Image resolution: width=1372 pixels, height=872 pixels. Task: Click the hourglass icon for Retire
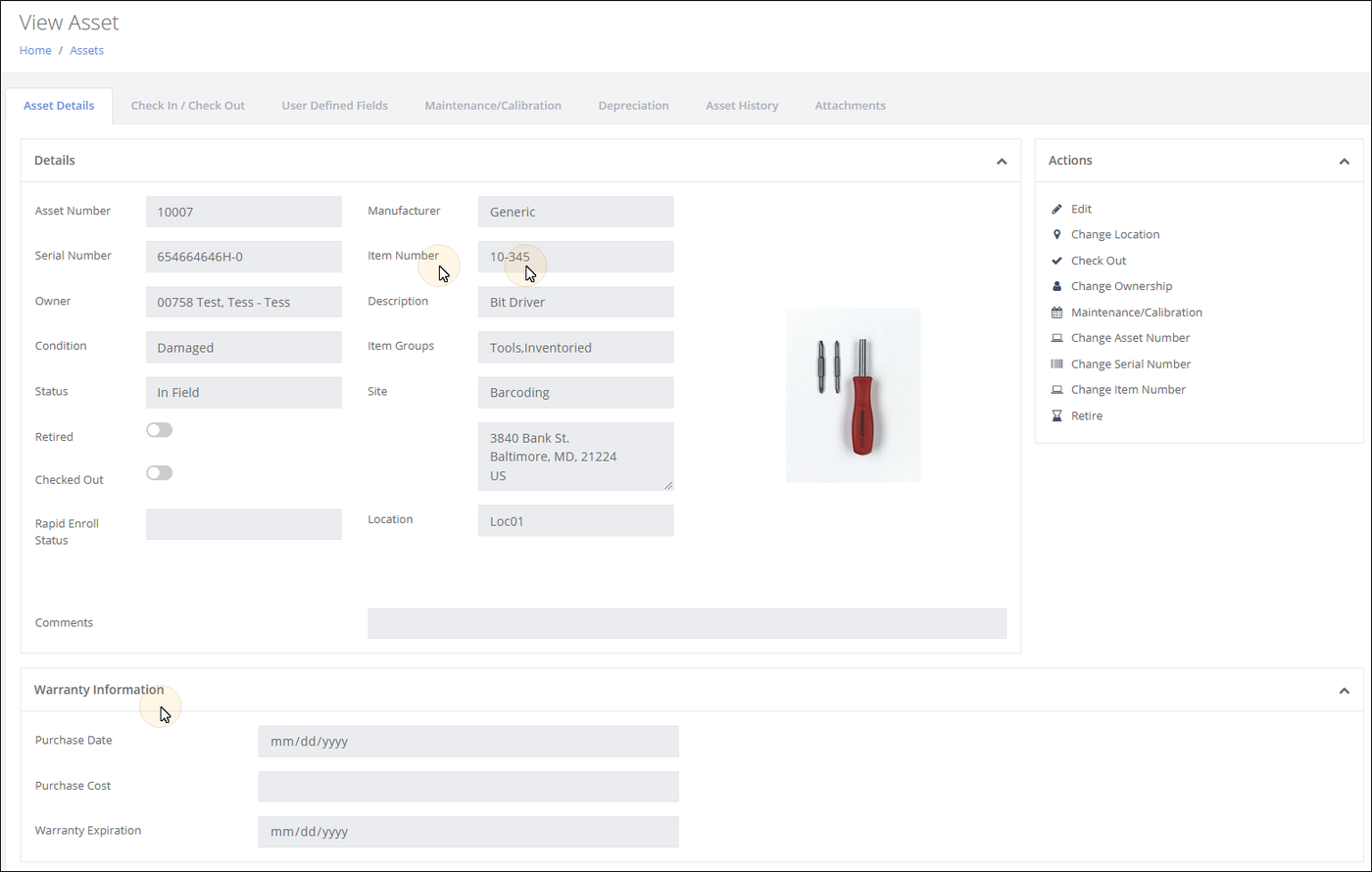[1056, 415]
